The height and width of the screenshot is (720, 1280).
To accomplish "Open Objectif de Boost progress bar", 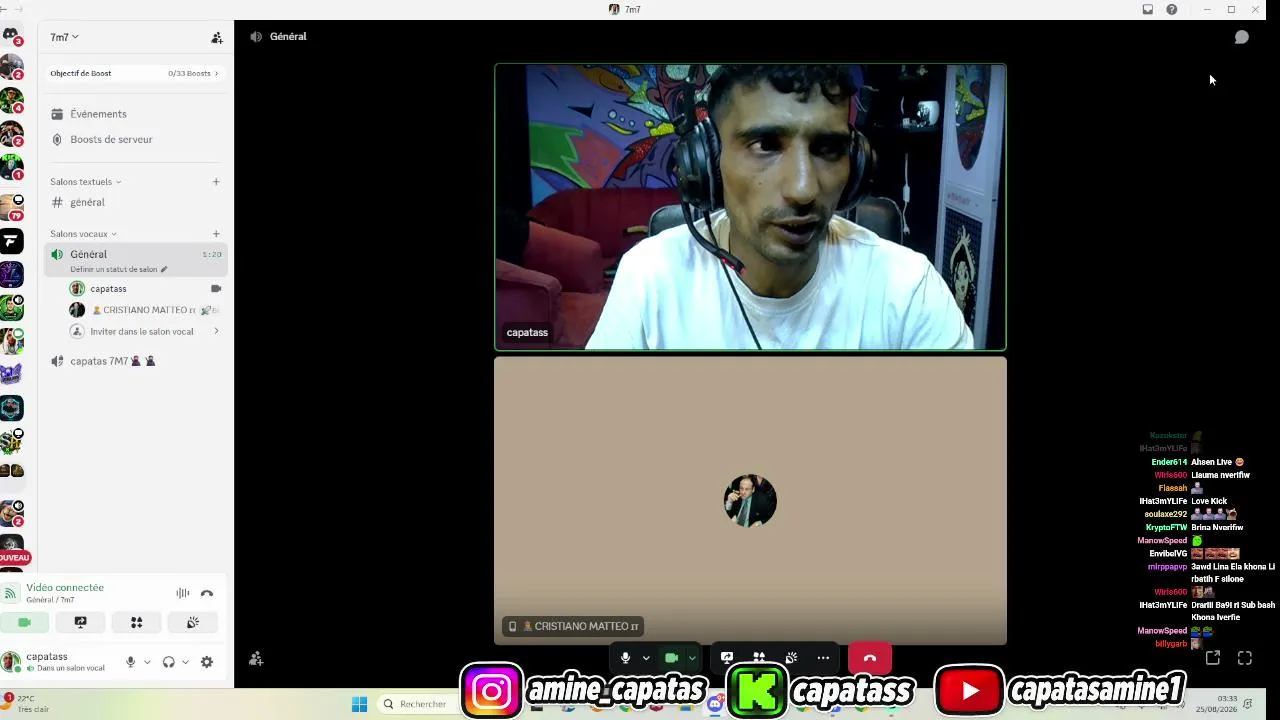I will pos(135,73).
